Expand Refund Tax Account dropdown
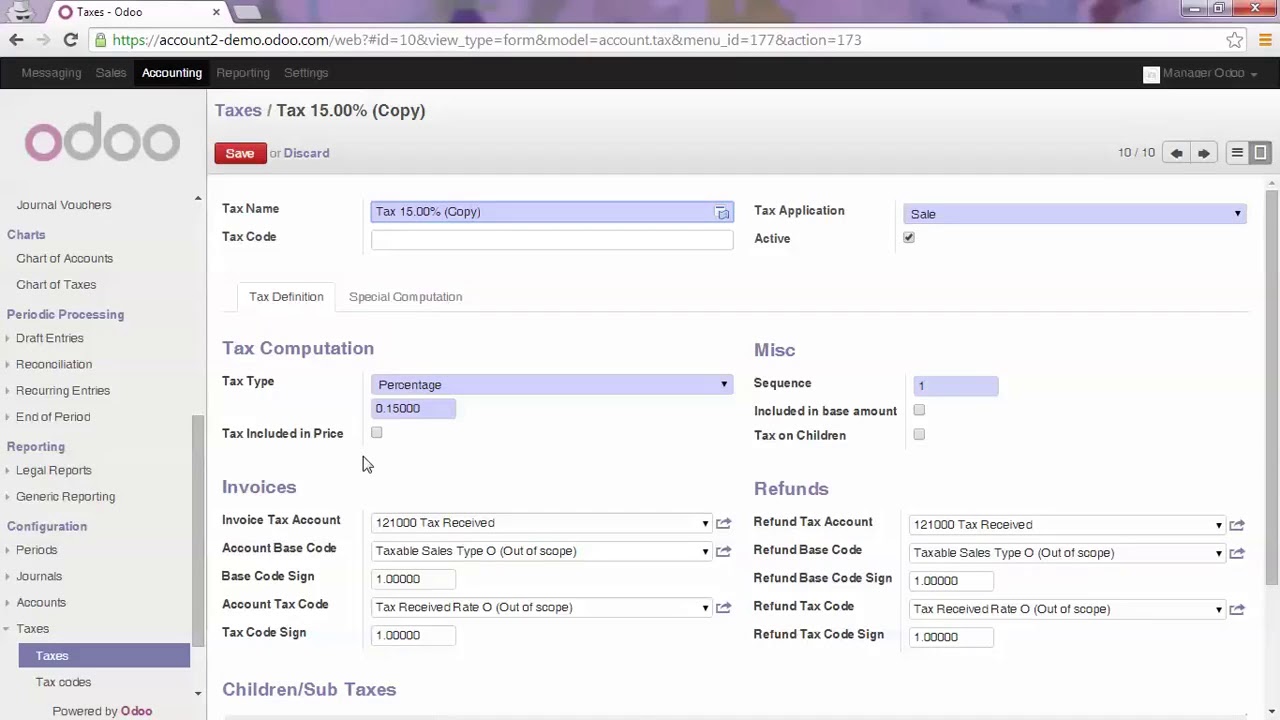1280x720 pixels. pyautogui.click(x=1218, y=525)
